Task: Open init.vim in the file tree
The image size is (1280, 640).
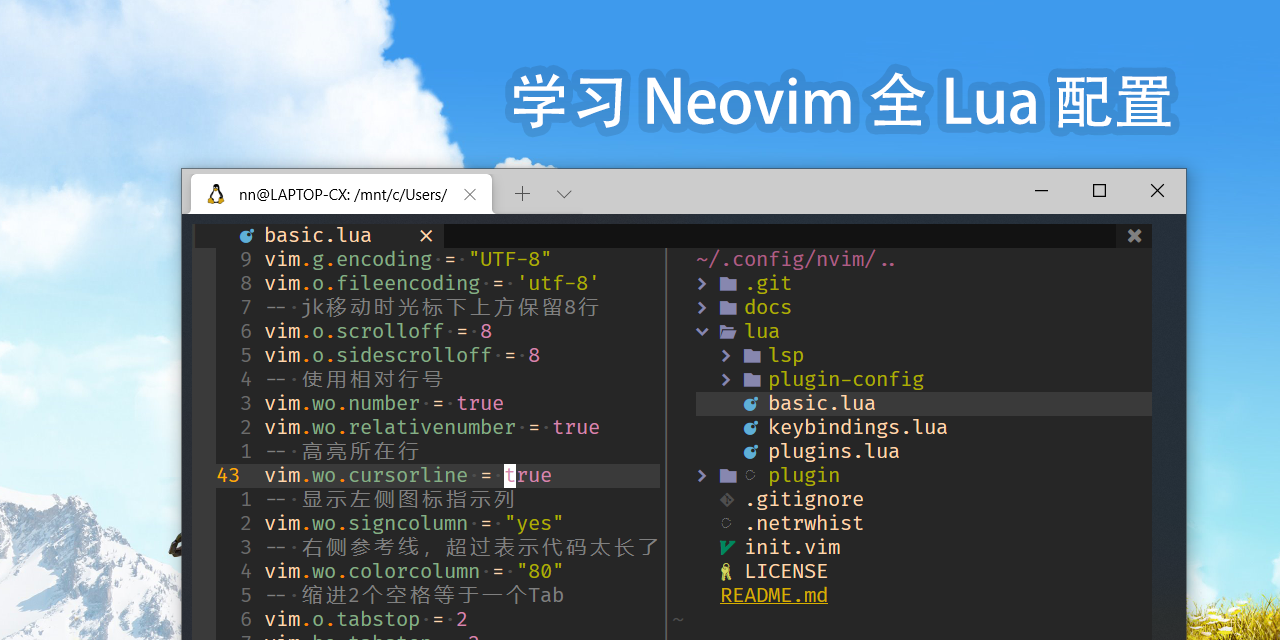Action: coord(792,548)
